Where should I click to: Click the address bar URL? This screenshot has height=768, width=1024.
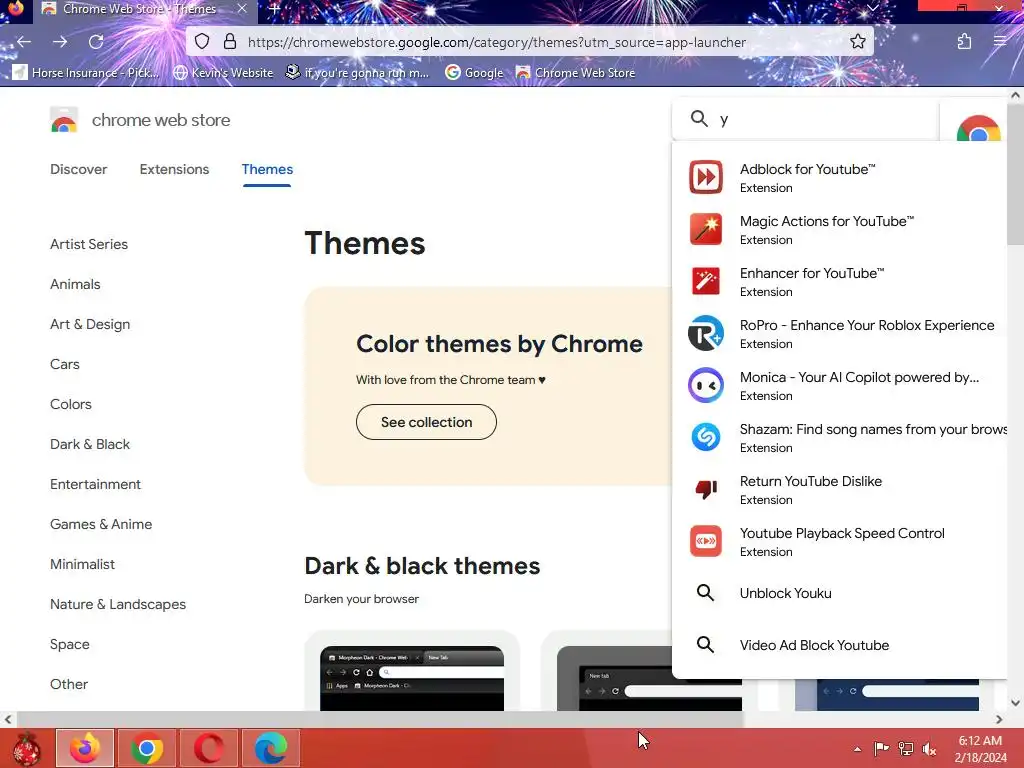click(x=496, y=42)
